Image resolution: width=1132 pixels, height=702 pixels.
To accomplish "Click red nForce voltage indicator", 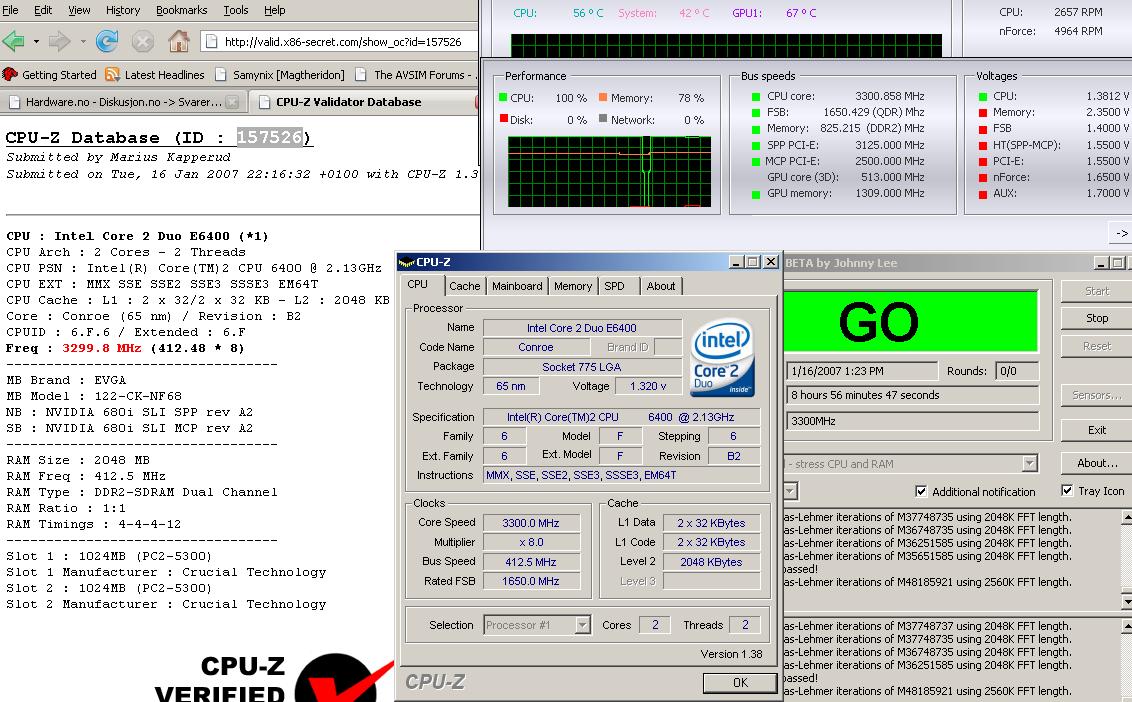I will coord(983,178).
